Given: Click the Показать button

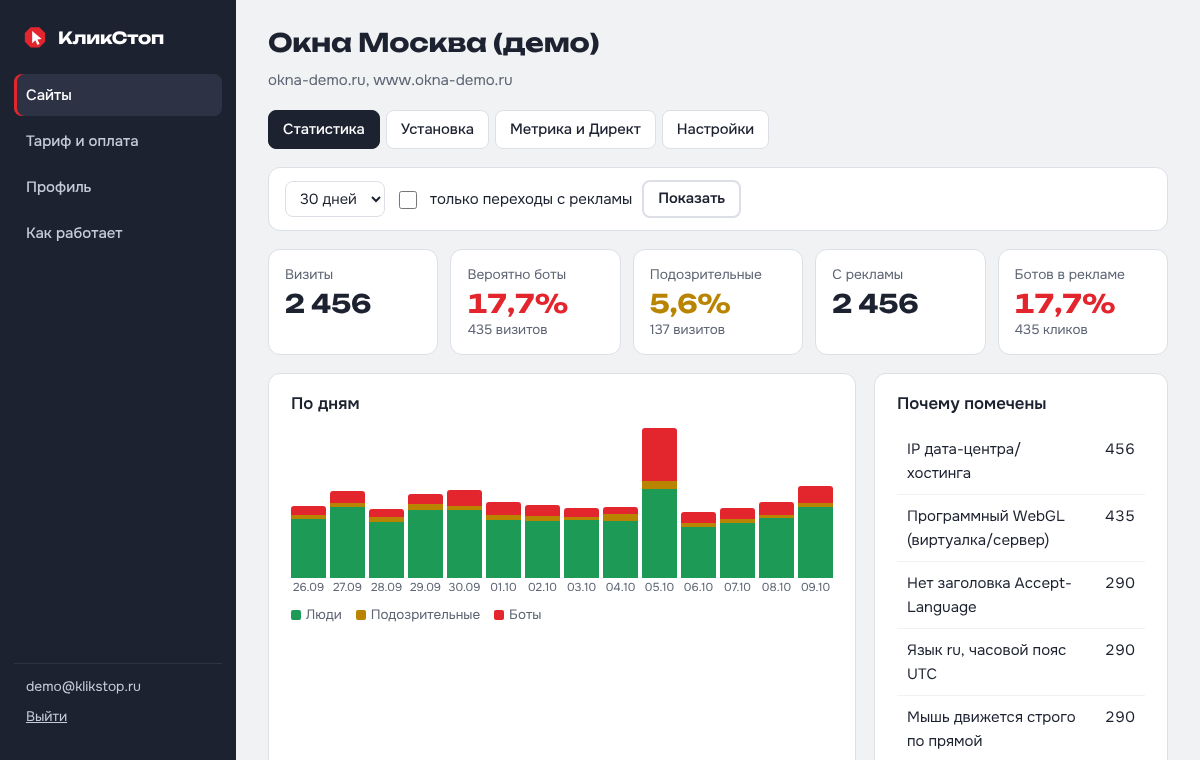Looking at the screenshot, I should click(691, 198).
